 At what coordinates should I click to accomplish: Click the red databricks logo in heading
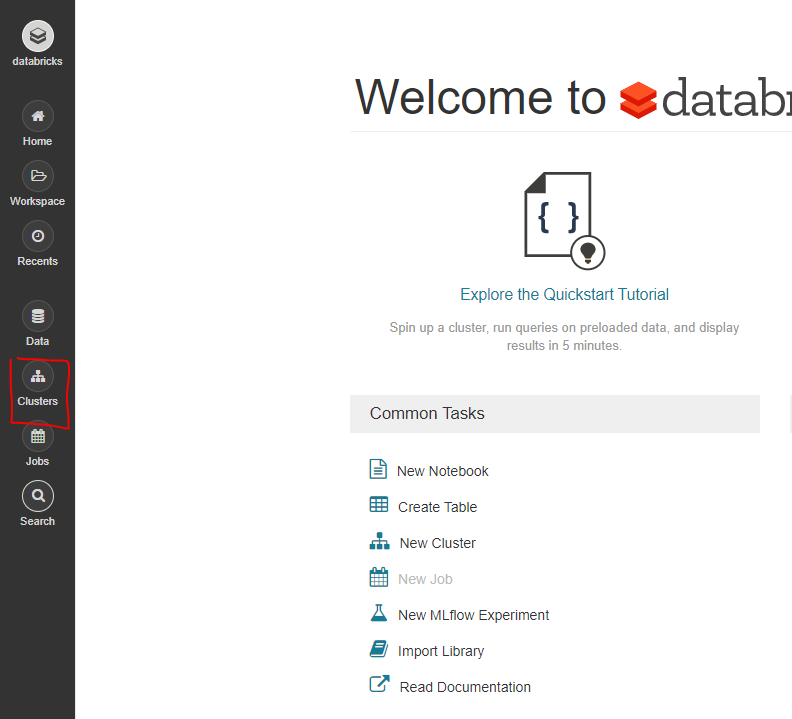tap(638, 100)
